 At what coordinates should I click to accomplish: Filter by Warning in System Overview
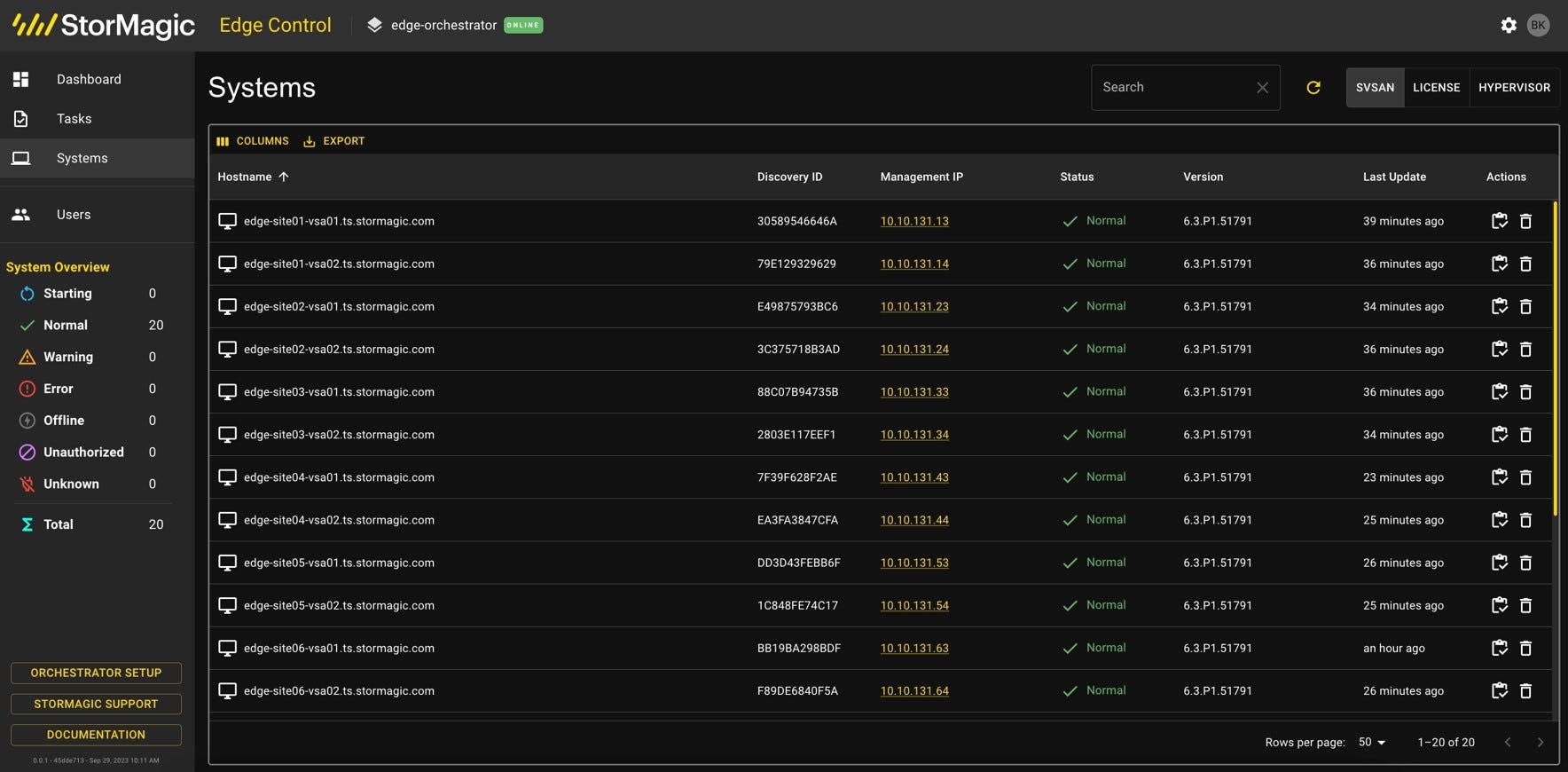pos(68,358)
